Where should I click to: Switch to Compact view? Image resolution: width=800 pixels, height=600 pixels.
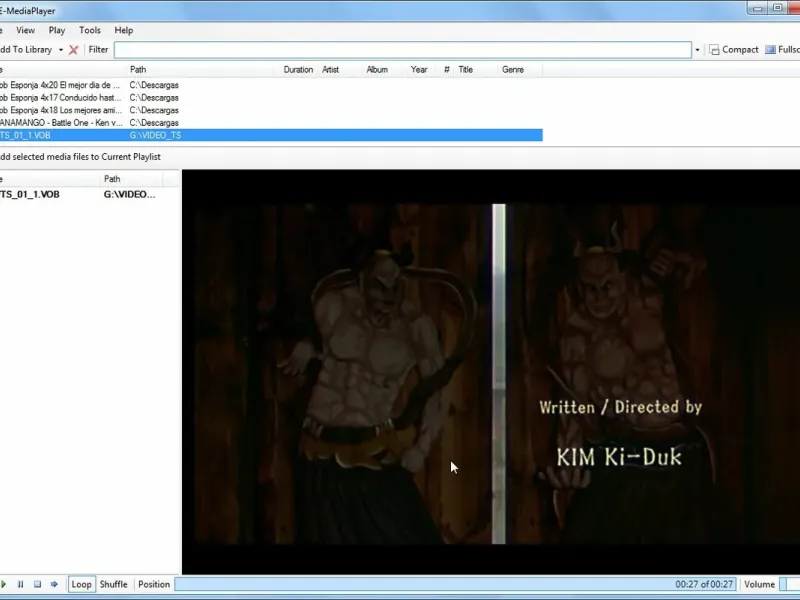click(734, 49)
